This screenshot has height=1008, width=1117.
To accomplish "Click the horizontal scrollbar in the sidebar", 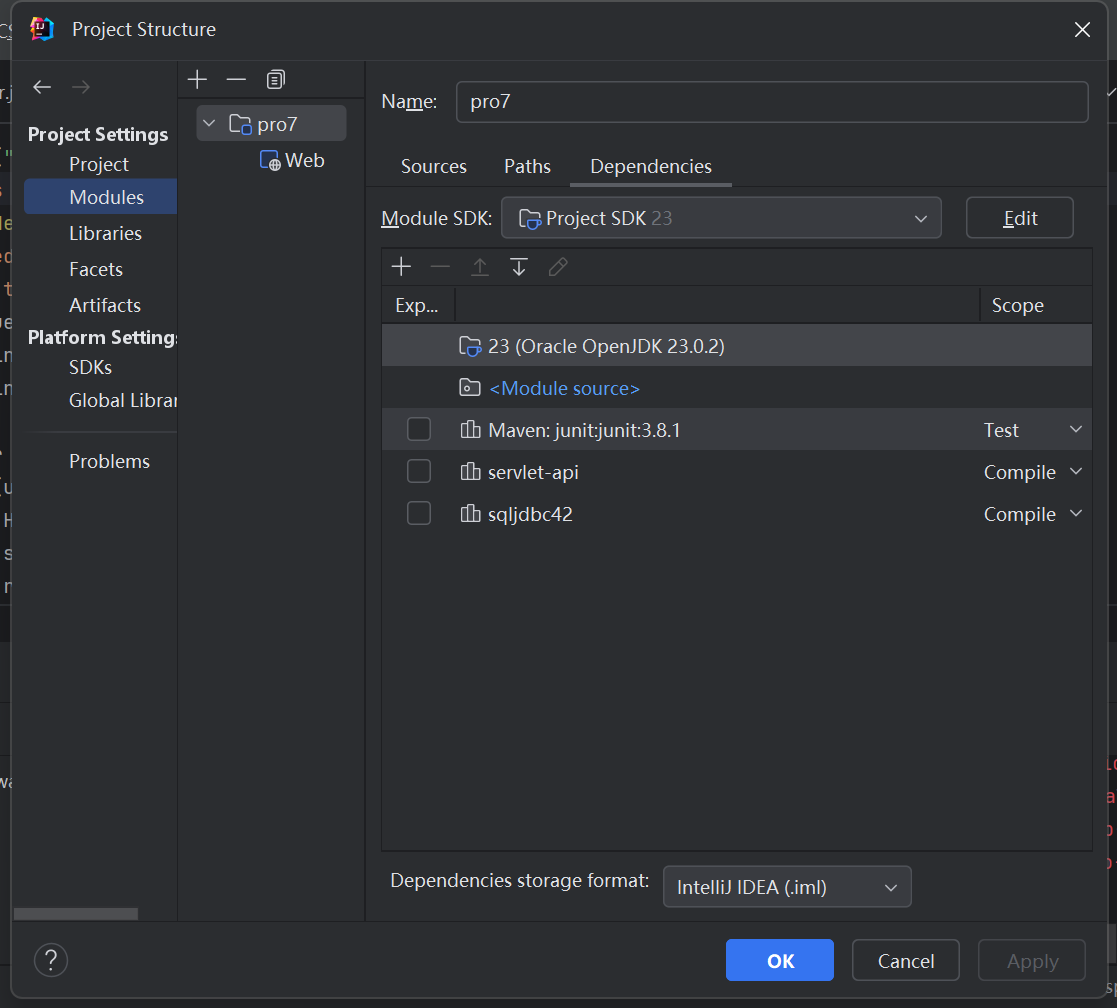I will [76, 914].
